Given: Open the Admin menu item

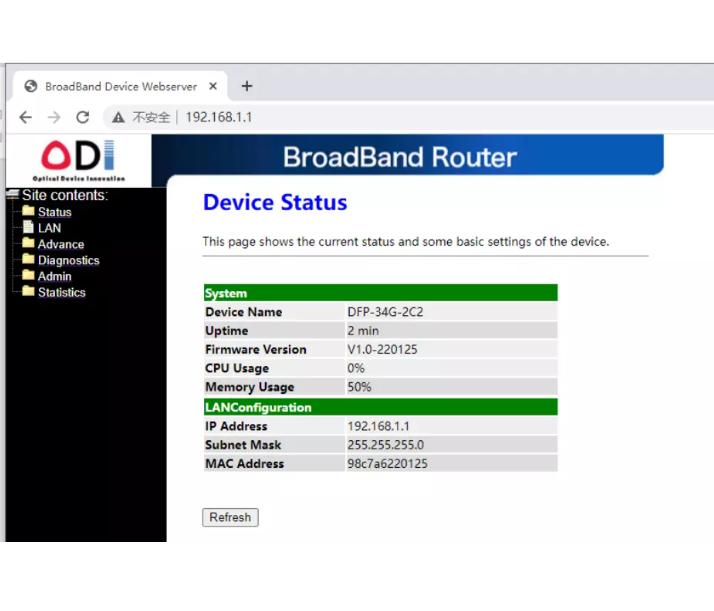Looking at the screenshot, I should click(x=55, y=276).
